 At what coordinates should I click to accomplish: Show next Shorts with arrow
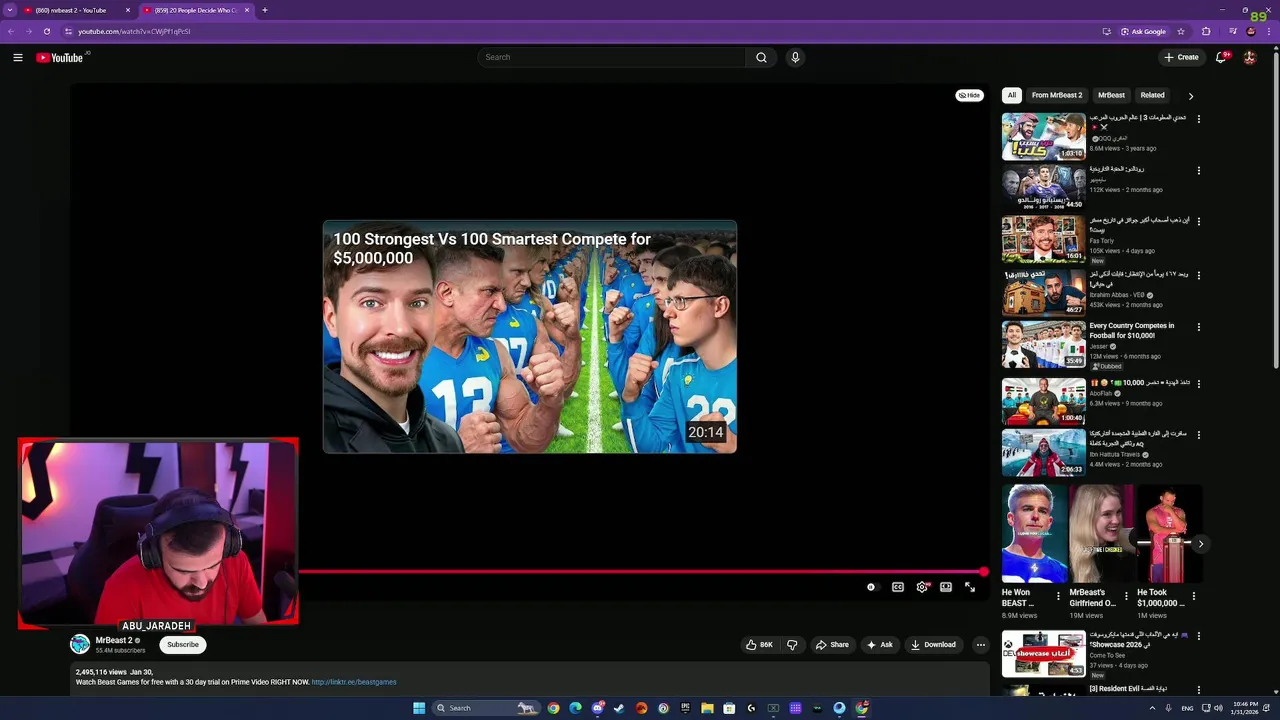point(1200,544)
